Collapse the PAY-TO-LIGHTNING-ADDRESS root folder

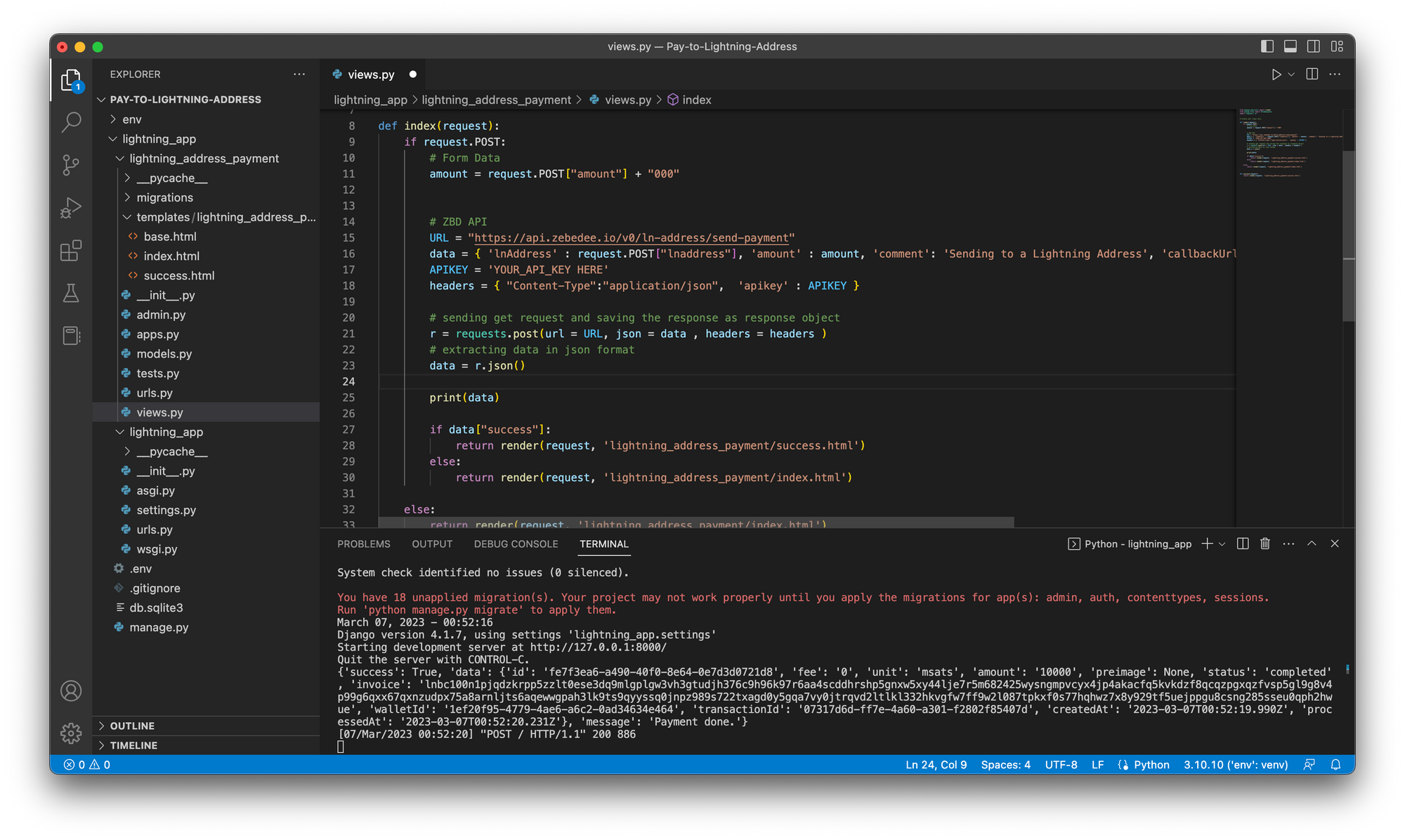[185, 100]
